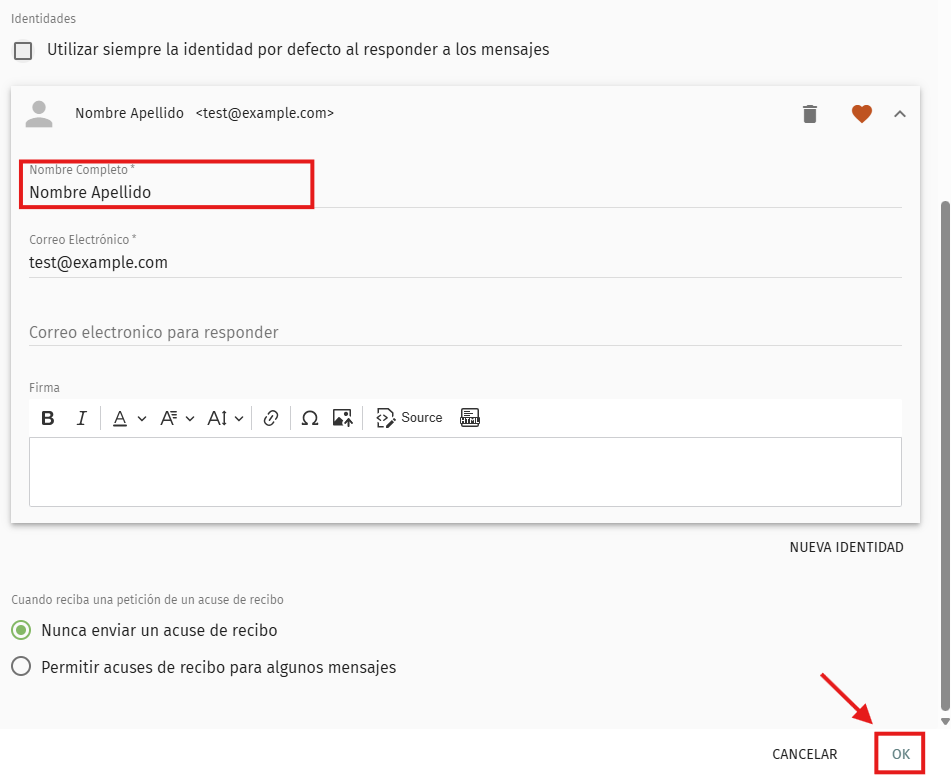Collapse the identity panel with the chevron
Viewport: 951px width, 777px height.
(x=900, y=114)
